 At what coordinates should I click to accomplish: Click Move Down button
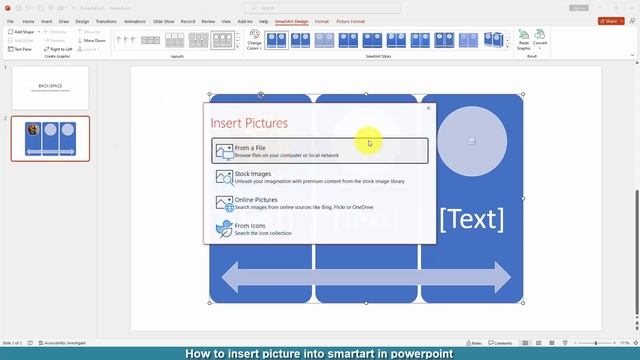[91, 40]
